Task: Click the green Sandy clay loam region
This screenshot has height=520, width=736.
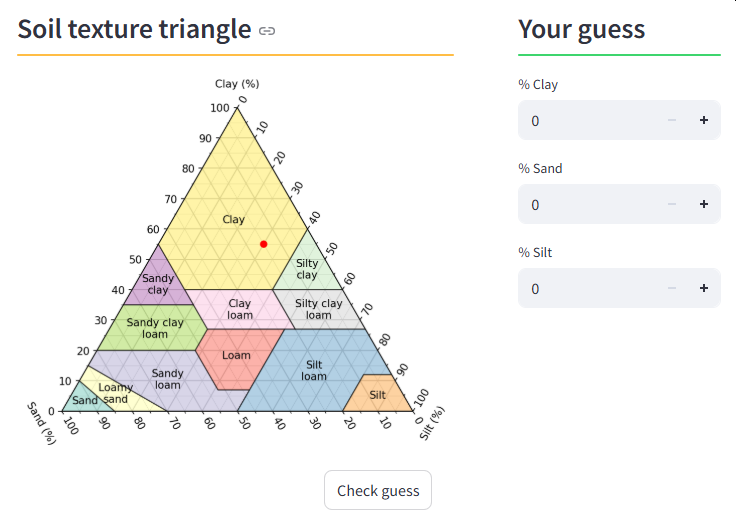Action: coord(155,328)
